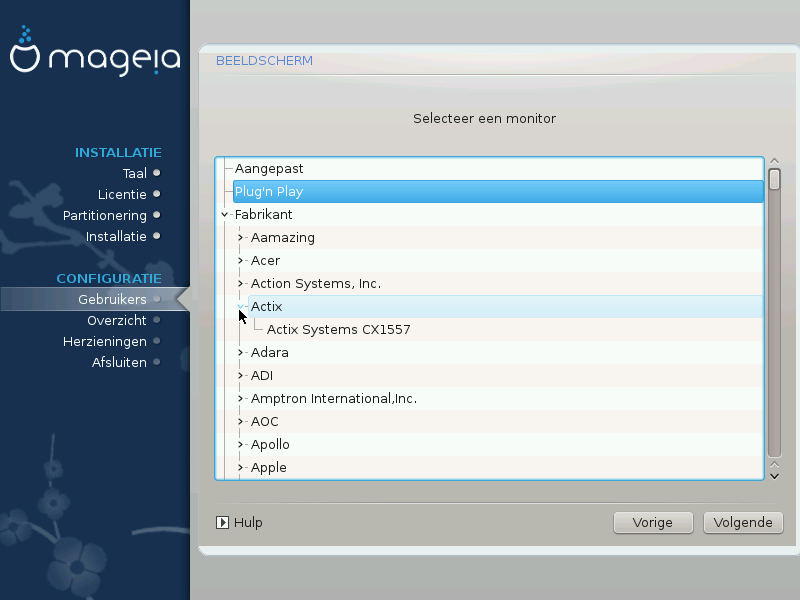Expand the Aamazing manufacturer node

pyautogui.click(x=241, y=238)
